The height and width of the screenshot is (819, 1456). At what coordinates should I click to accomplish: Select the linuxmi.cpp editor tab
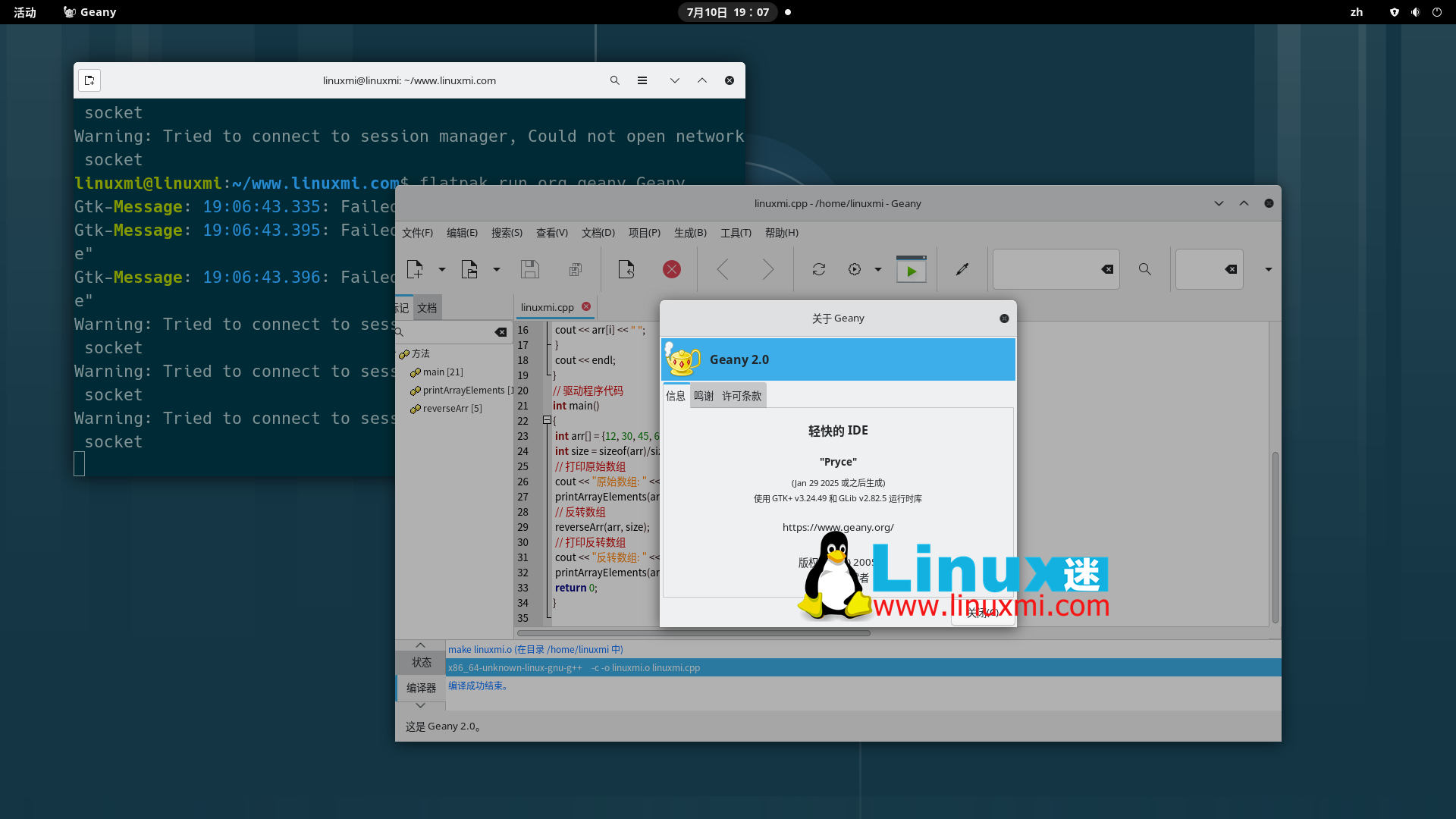pyautogui.click(x=548, y=307)
